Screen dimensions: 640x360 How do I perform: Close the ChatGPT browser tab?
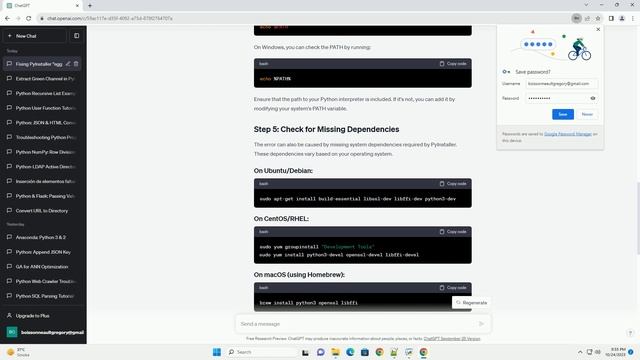(x=77, y=6)
